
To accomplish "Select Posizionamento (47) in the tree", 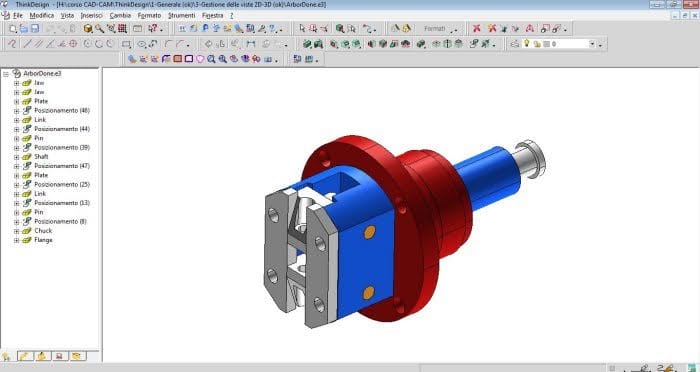I will tap(62, 166).
